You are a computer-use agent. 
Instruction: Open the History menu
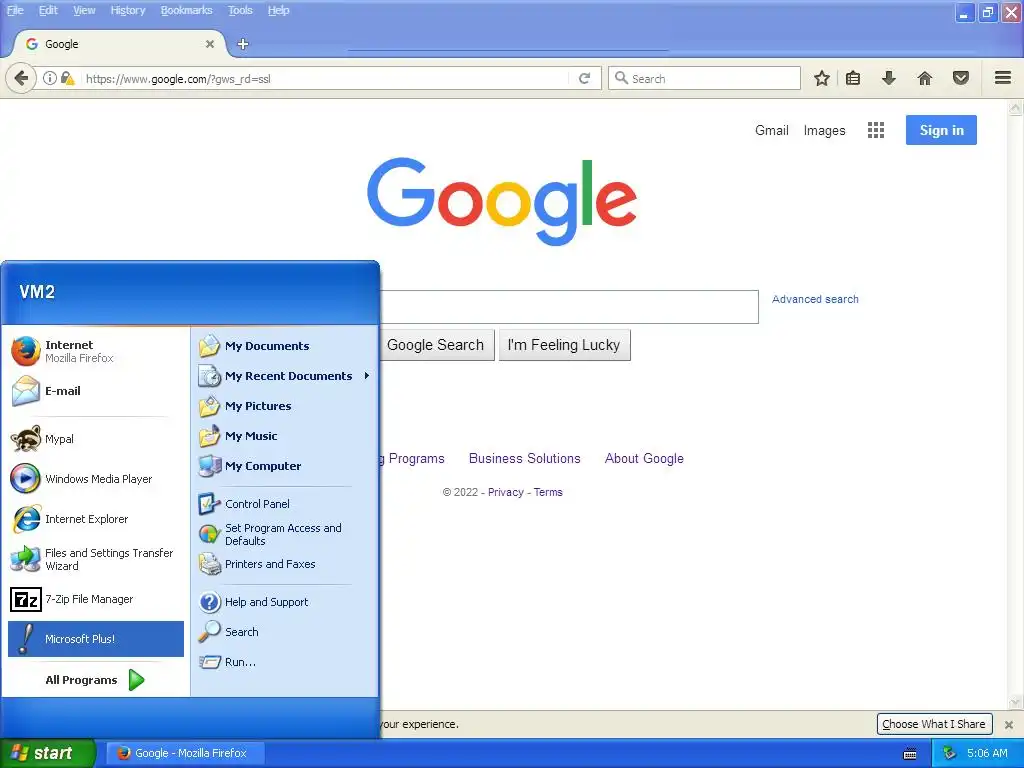click(128, 10)
